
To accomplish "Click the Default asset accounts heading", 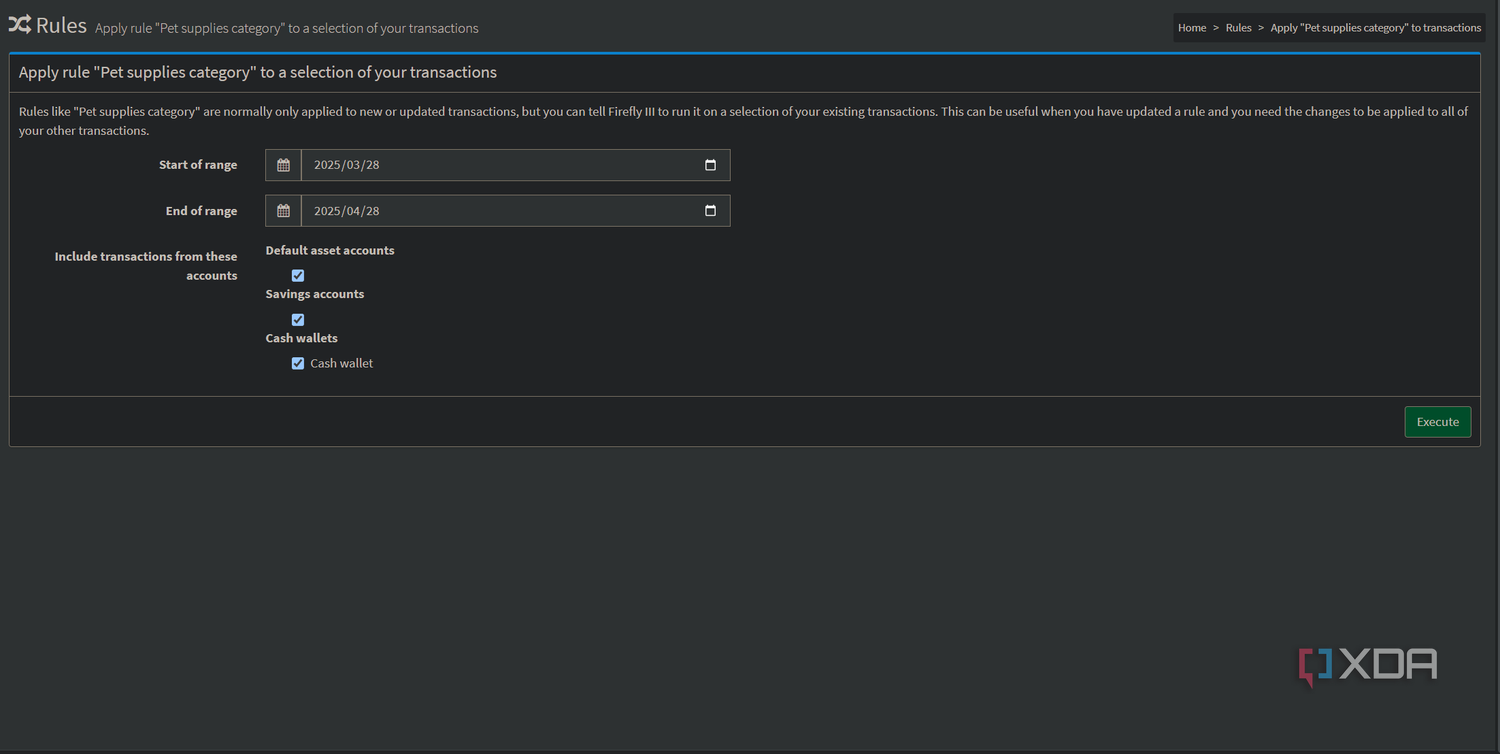I will pos(330,250).
